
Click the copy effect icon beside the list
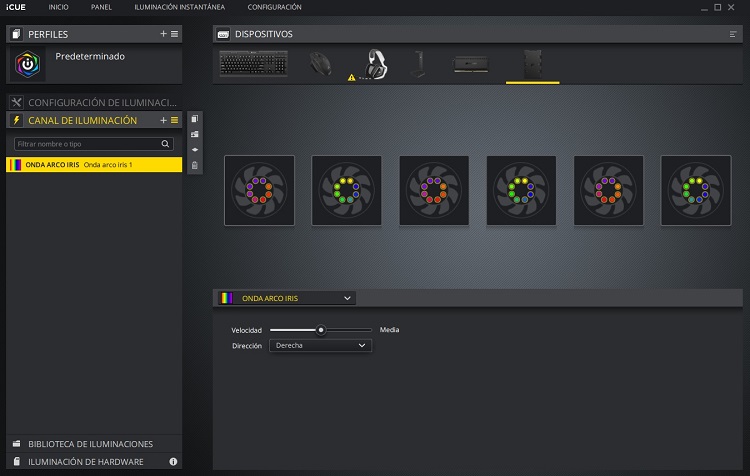tap(194, 119)
